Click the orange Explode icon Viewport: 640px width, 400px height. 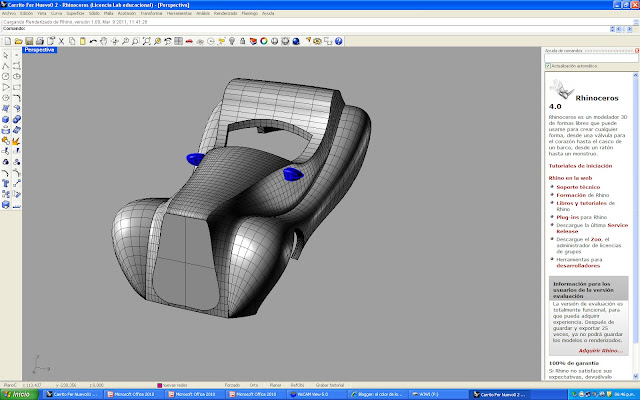pos(16,141)
